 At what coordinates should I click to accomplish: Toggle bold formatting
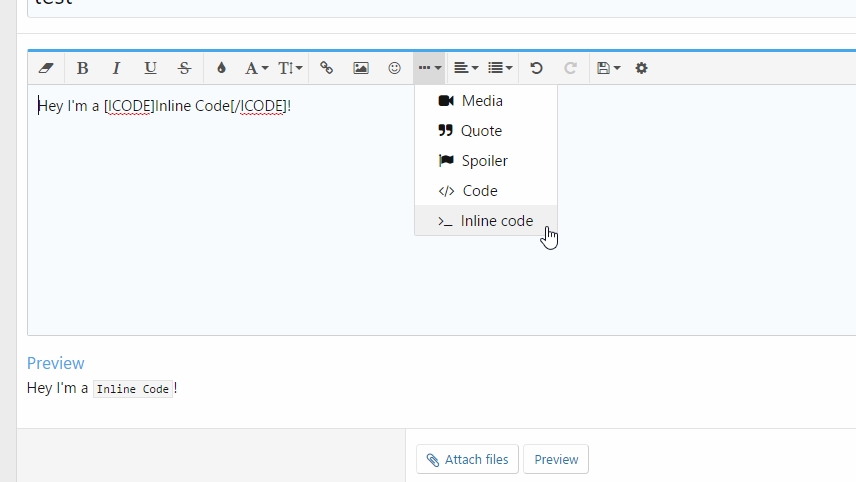coord(82,68)
